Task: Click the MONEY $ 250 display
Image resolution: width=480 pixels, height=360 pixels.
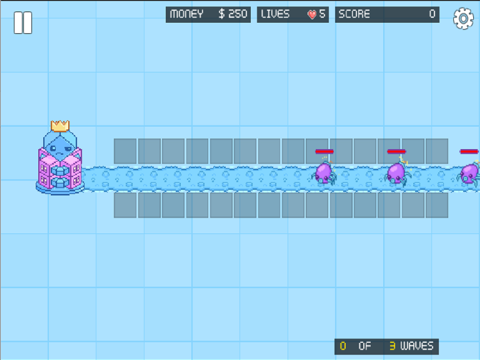Action: tap(208, 14)
